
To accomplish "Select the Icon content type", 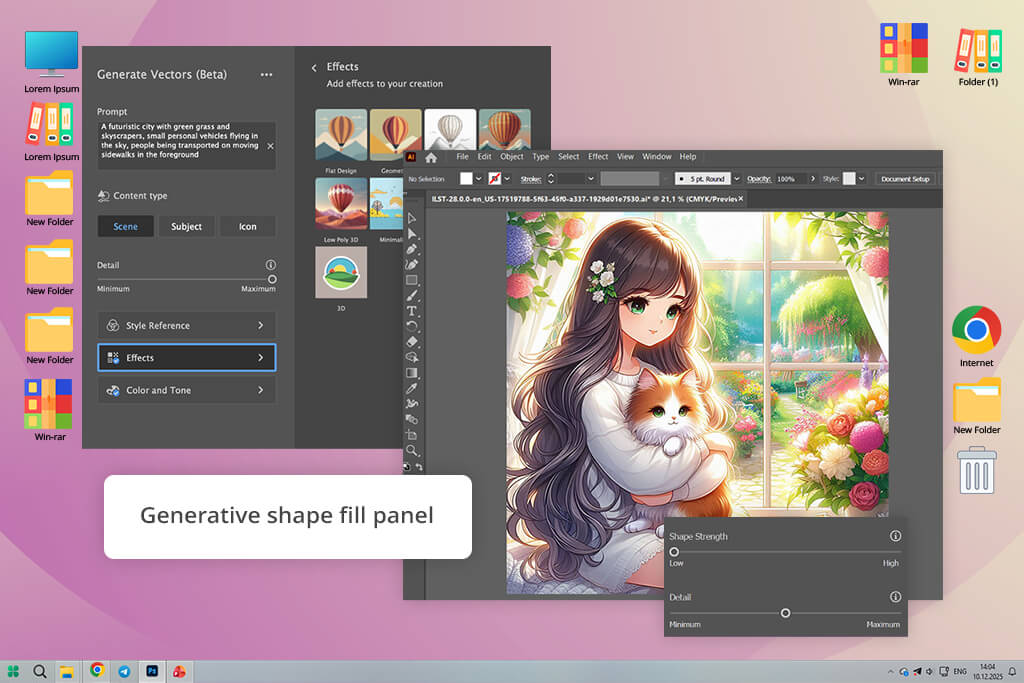I will (248, 227).
